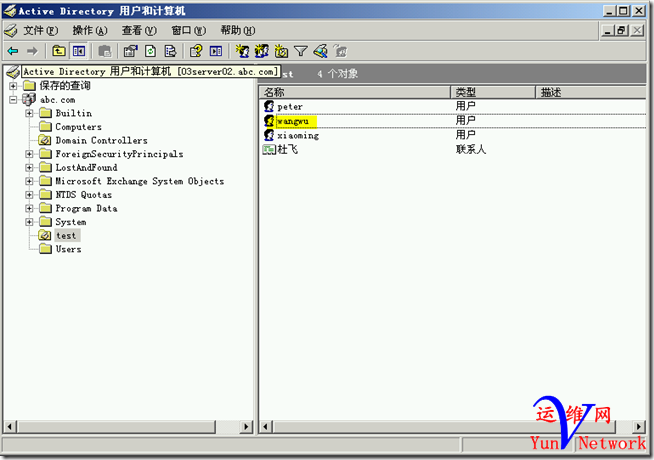654x460 pixels.
Task: Click the peter user icon
Action: point(269,106)
